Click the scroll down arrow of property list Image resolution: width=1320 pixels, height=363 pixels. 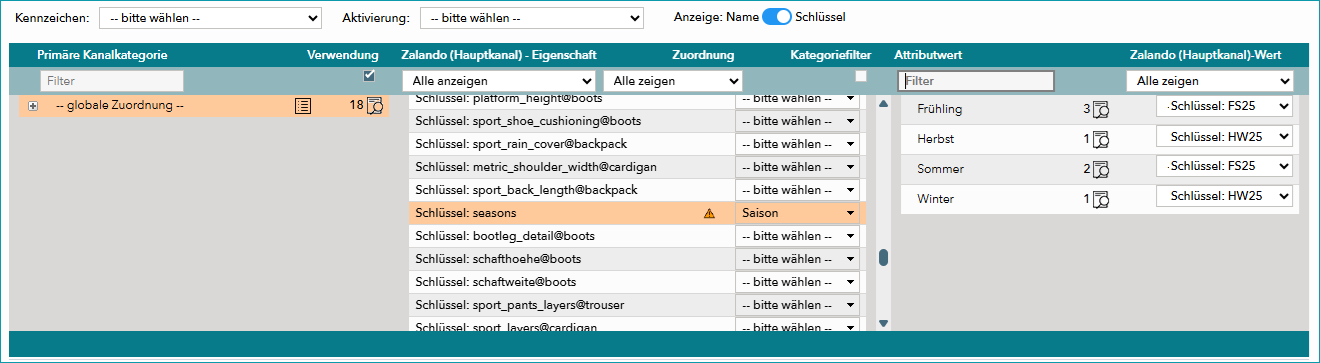(x=883, y=323)
